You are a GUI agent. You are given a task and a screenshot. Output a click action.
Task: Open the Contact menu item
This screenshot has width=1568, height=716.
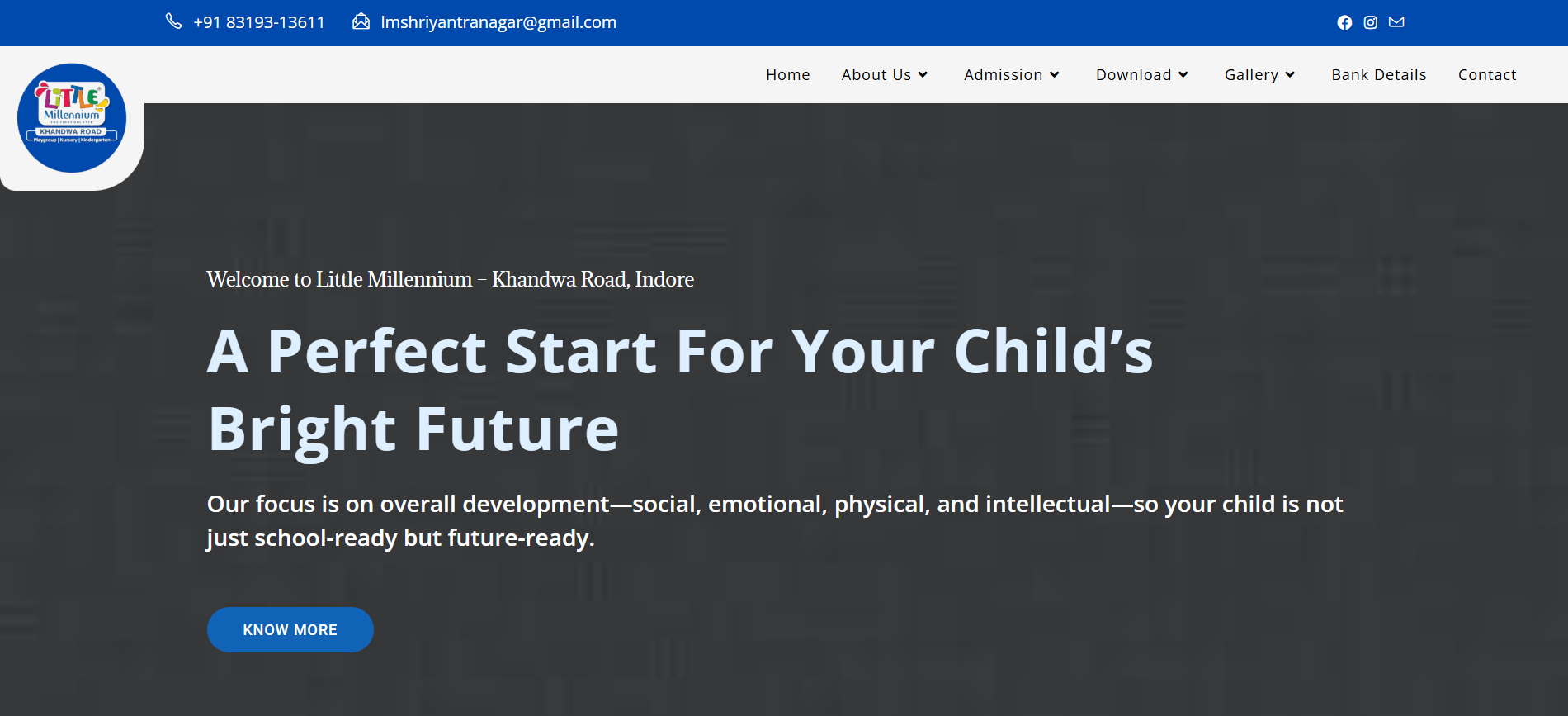pyautogui.click(x=1487, y=75)
